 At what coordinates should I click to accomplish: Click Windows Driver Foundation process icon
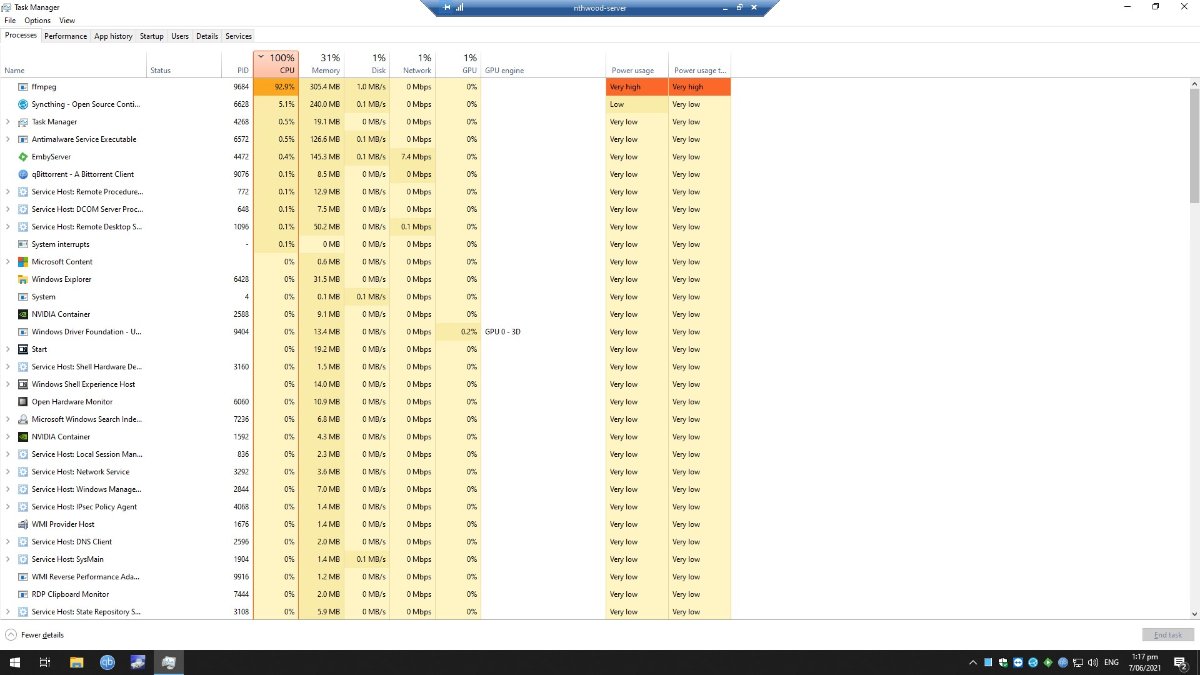pyautogui.click(x=23, y=332)
